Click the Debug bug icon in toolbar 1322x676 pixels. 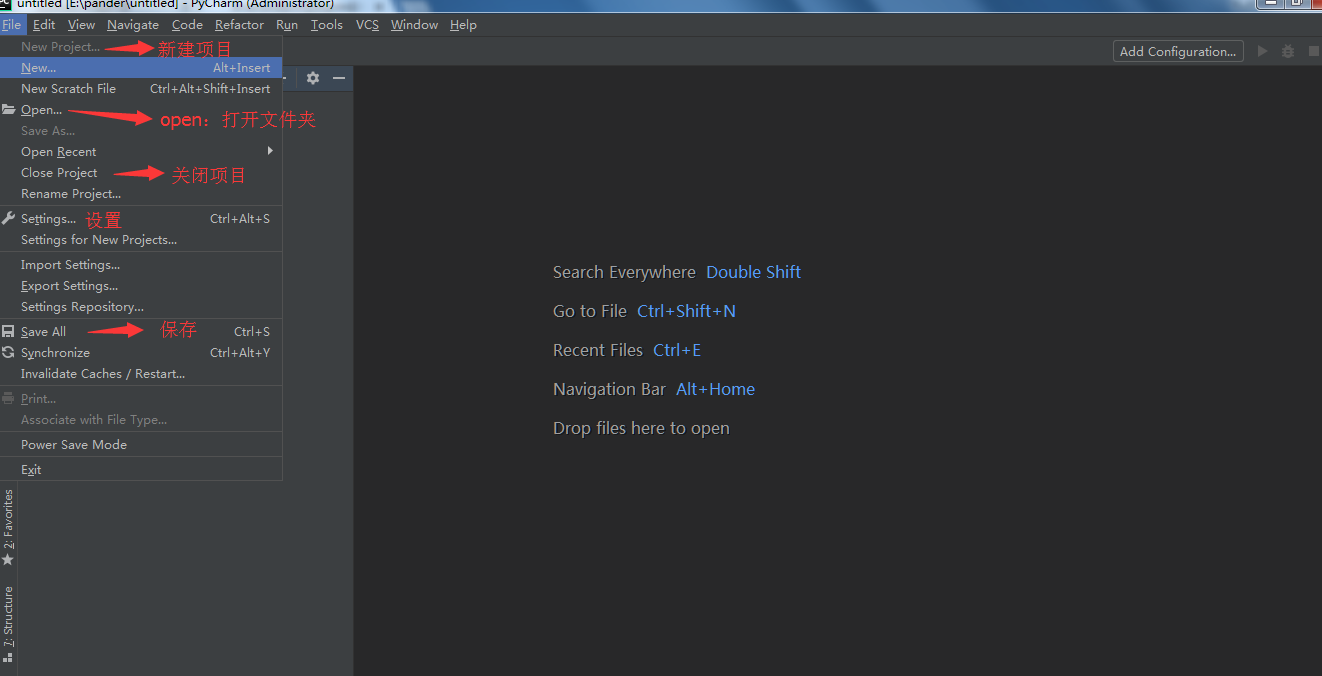[1288, 51]
